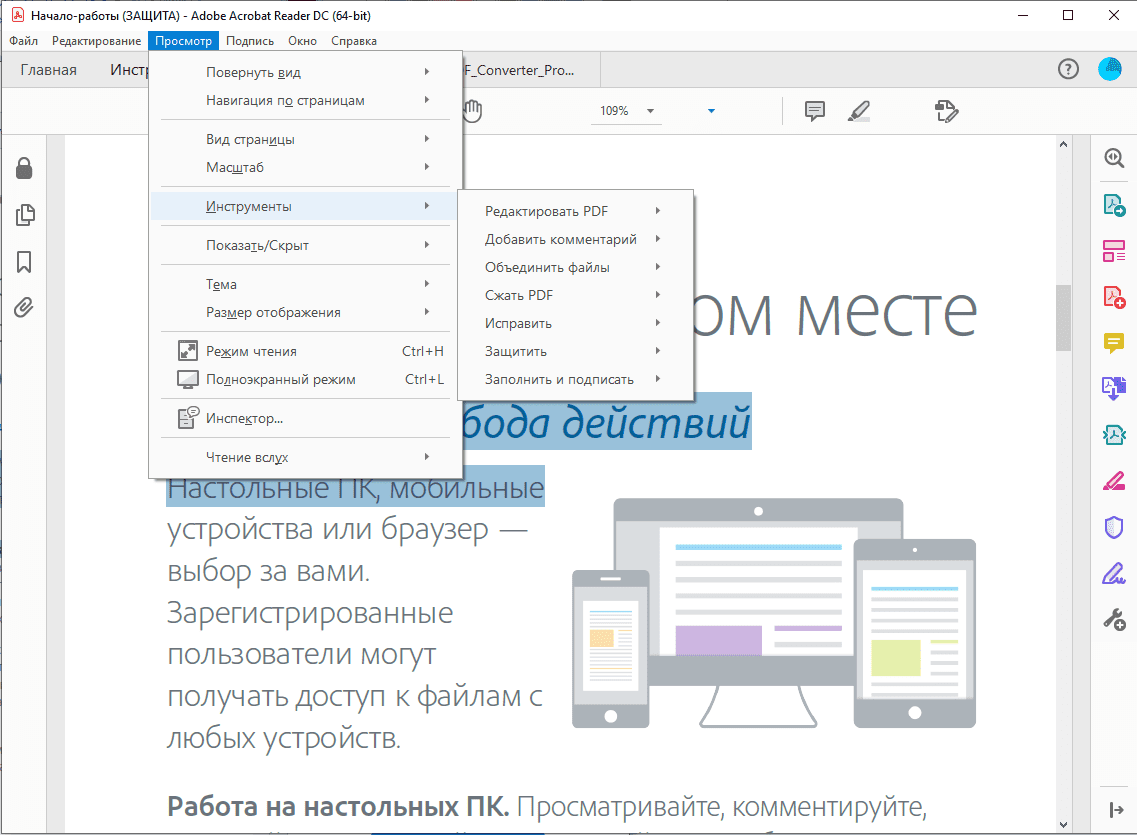Open the sign document stamp tool
The image size is (1137, 835).
946,111
